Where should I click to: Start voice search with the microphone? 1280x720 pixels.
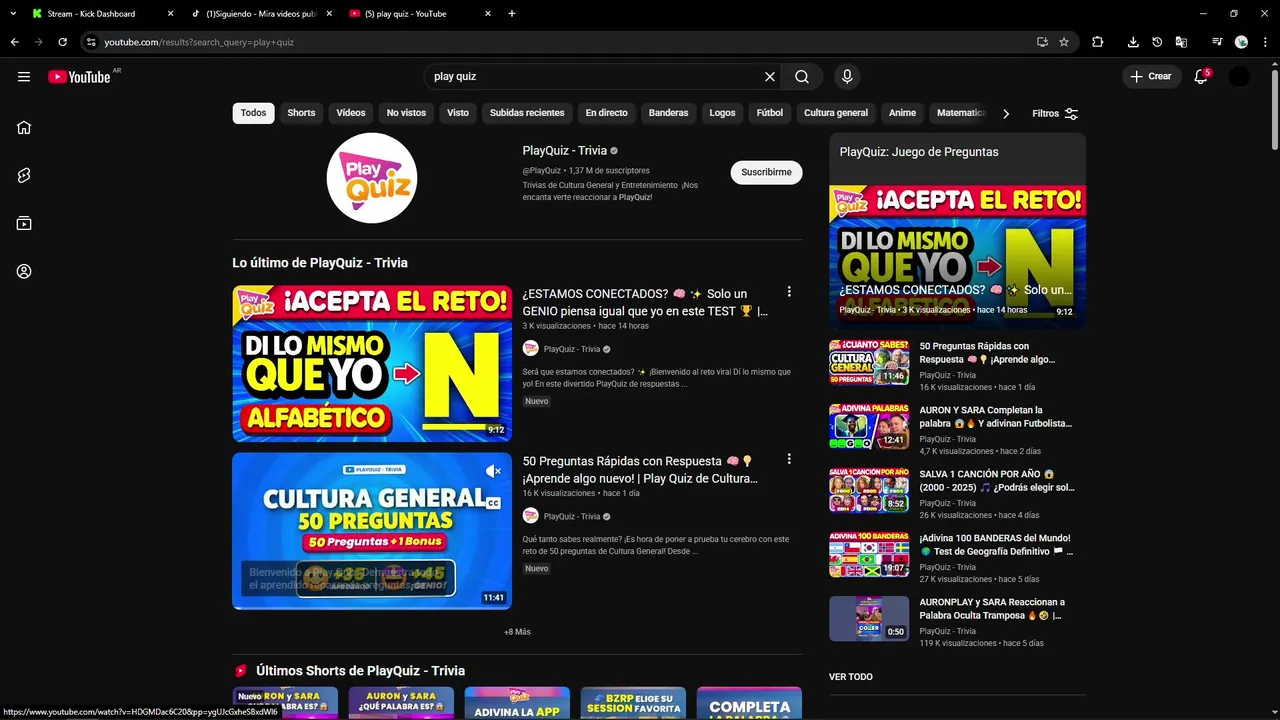coord(847,77)
